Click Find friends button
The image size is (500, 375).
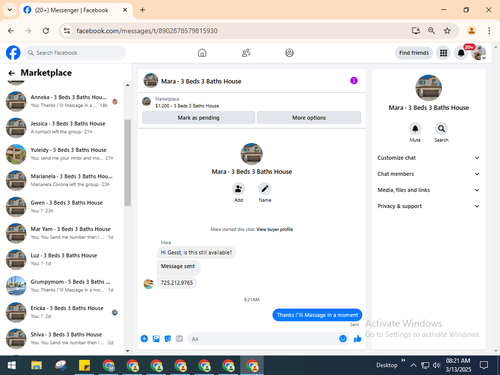[414, 53]
